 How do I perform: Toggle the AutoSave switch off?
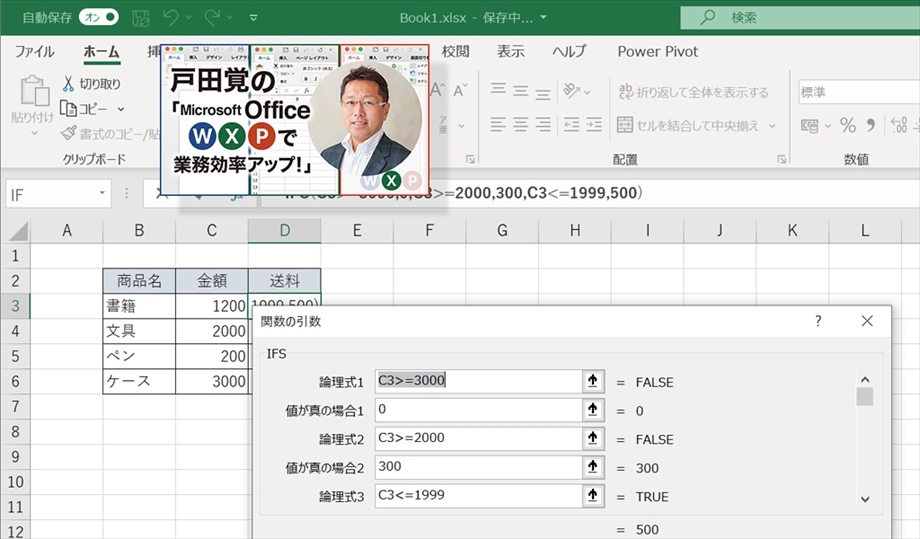click(x=99, y=17)
